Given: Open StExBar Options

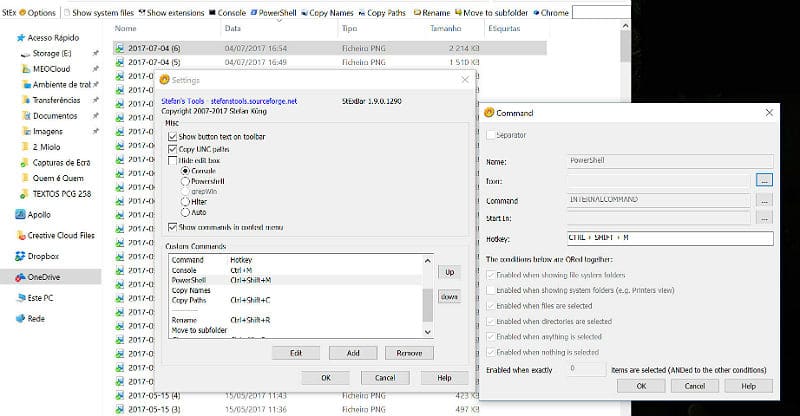Looking at the screenshot, I should click(37, 13).
